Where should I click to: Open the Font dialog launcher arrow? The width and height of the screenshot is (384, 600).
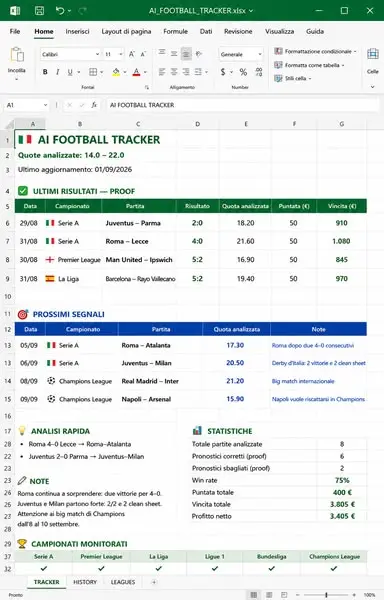146,88
